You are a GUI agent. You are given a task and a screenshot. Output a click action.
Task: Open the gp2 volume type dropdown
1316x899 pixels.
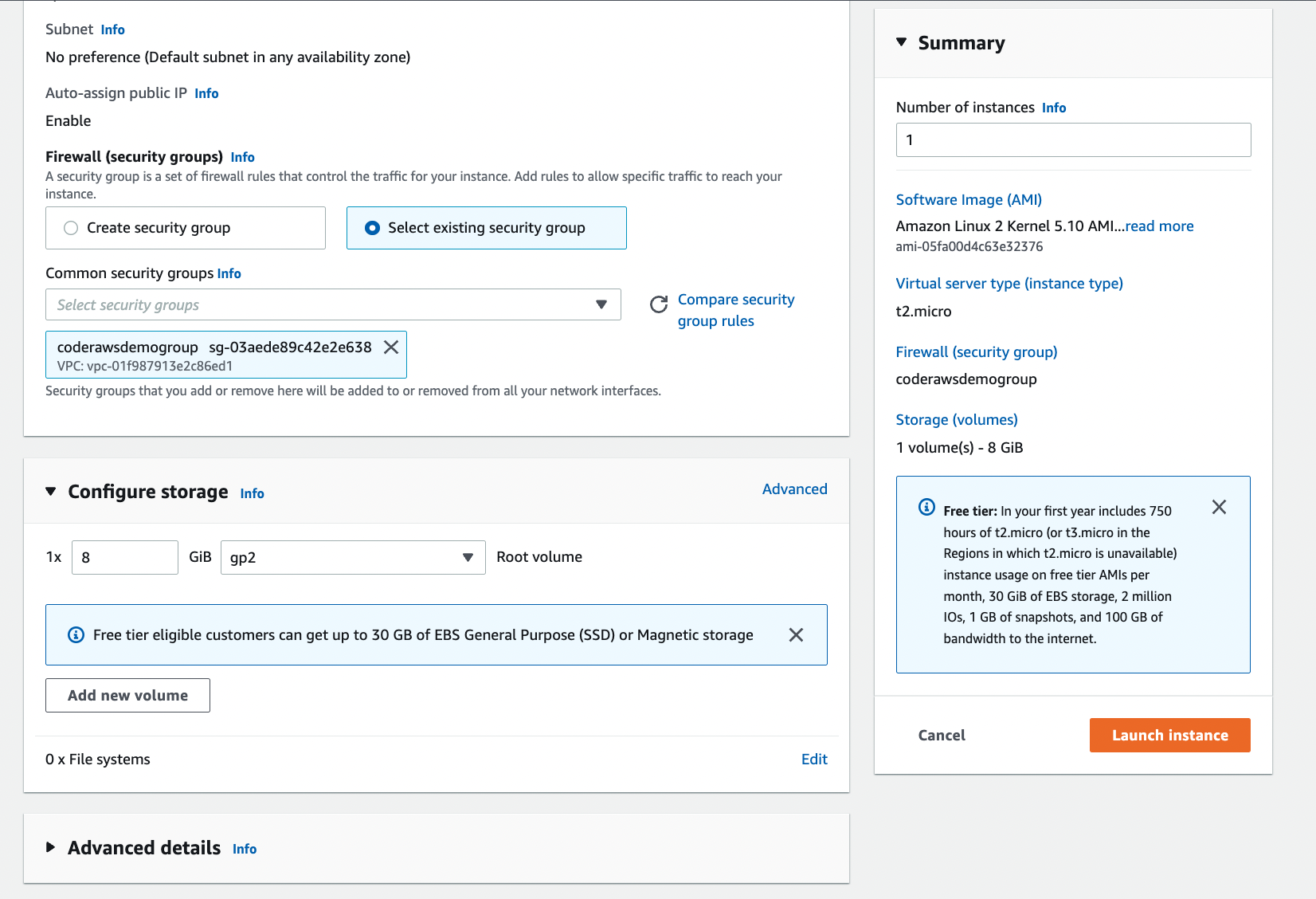(x=353, y=558)
